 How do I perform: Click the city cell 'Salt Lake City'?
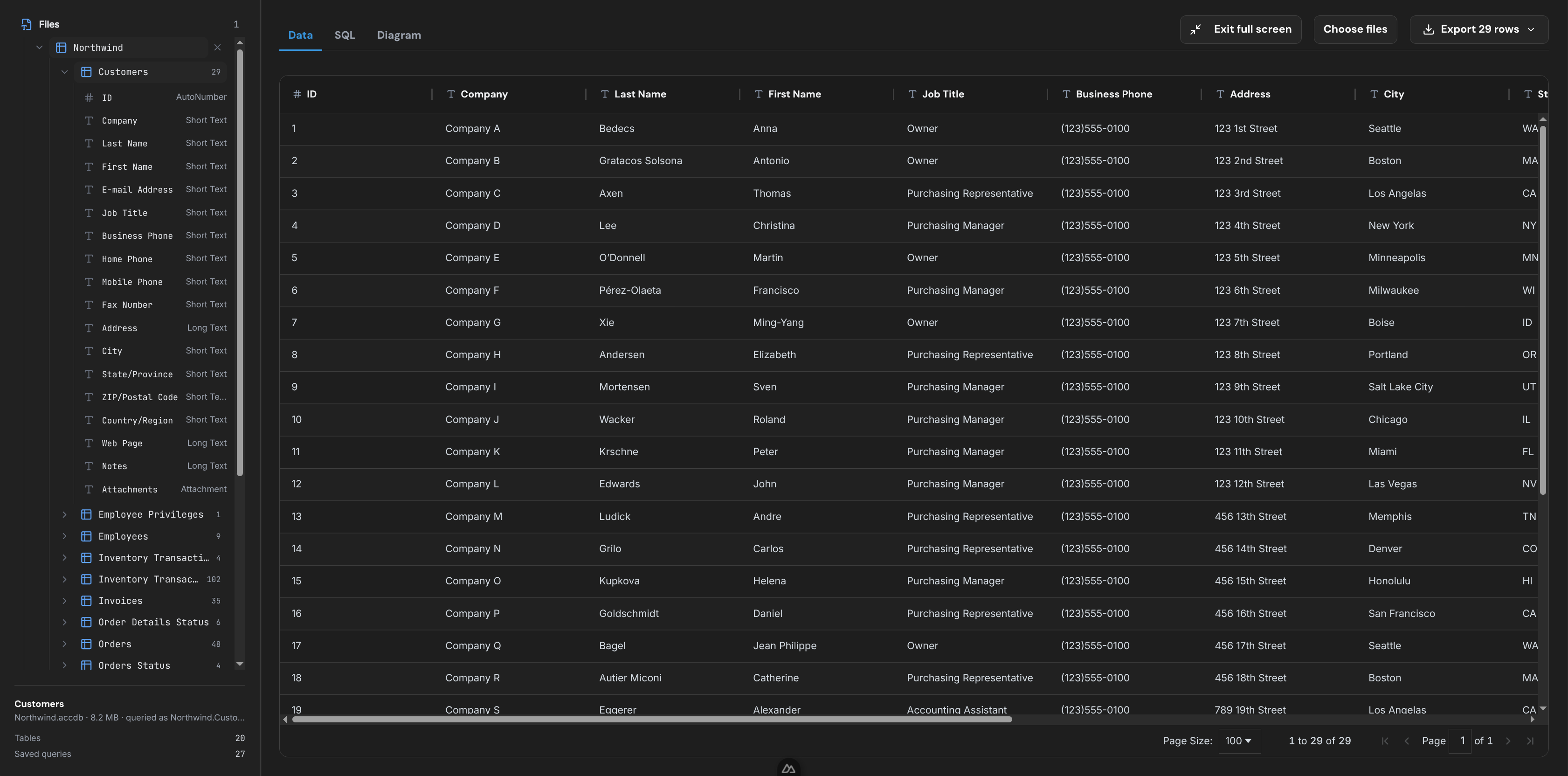1401,387
